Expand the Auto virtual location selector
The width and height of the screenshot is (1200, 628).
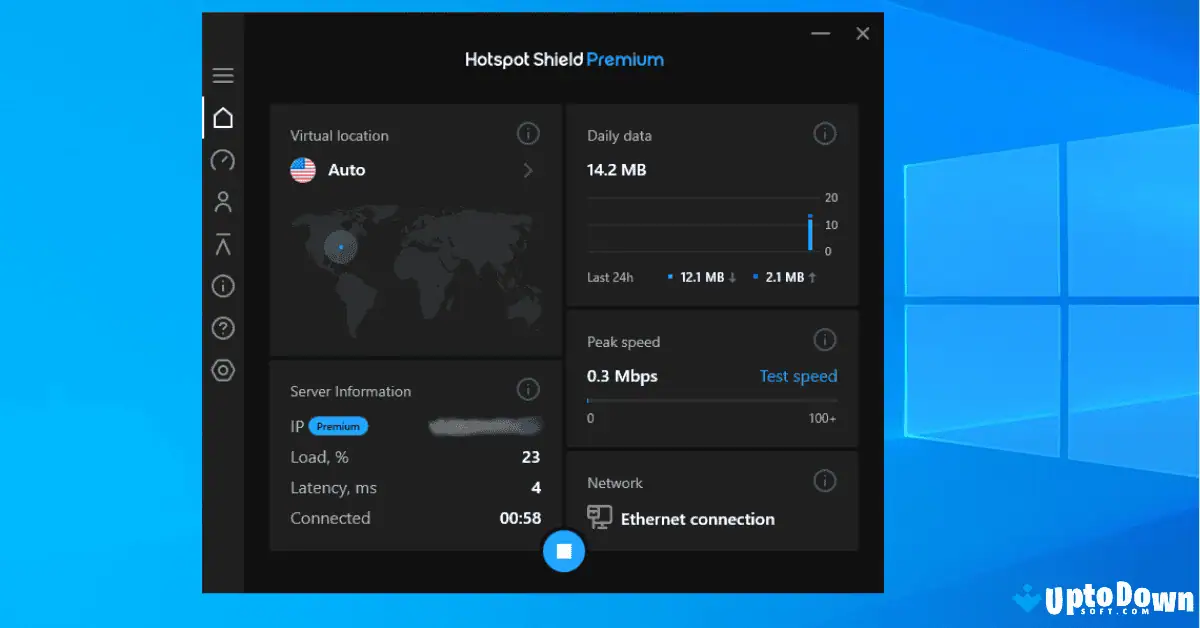click(528, 170)
